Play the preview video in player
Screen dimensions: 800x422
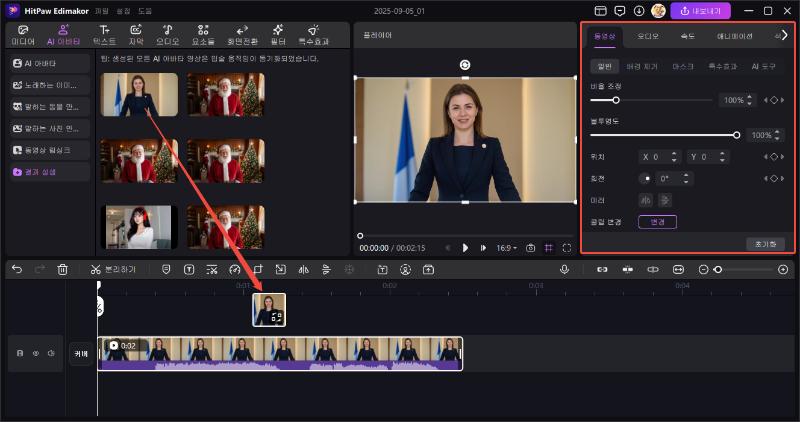[465, 248]
